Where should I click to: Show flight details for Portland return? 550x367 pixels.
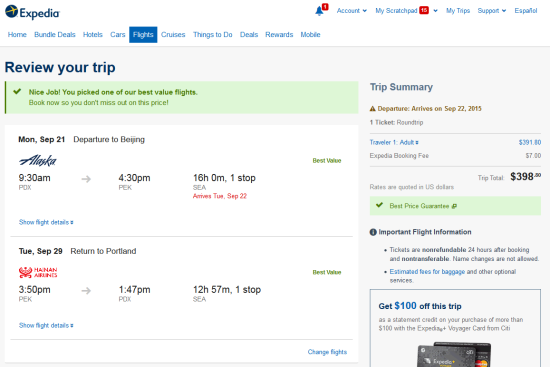(x=46, y=326)
